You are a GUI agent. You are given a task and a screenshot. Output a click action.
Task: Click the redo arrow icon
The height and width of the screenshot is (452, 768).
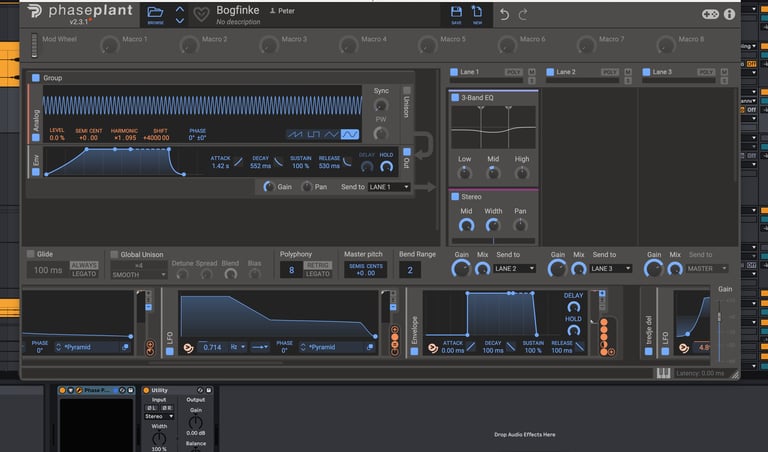point(524,14)
